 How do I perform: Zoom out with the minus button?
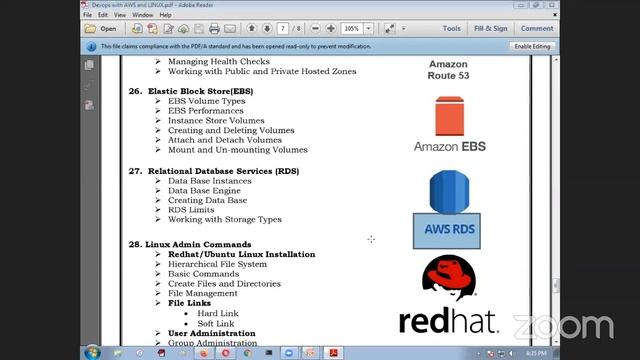click(315, 29)
